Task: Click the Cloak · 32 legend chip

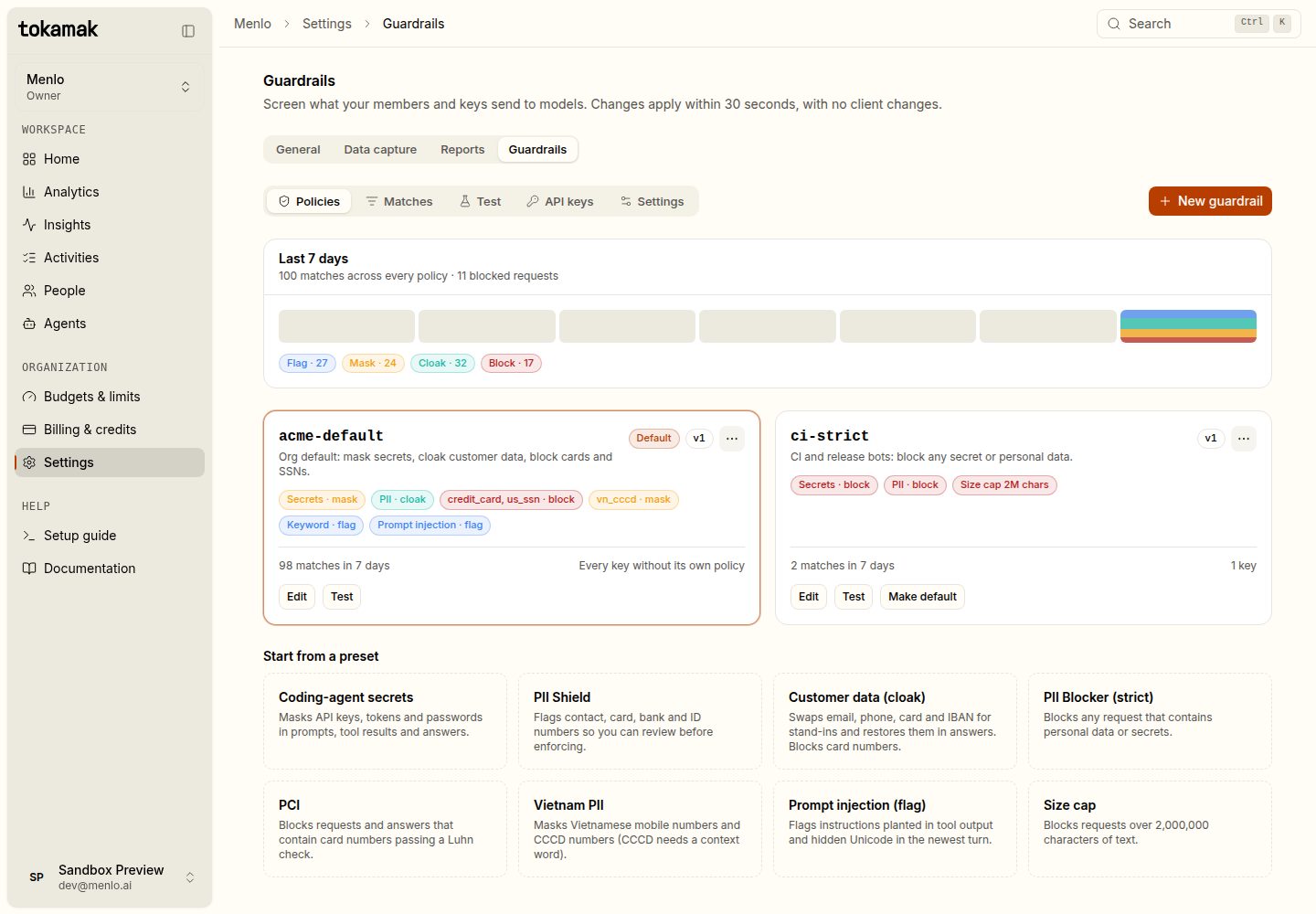Action: [x=442, y=364]
